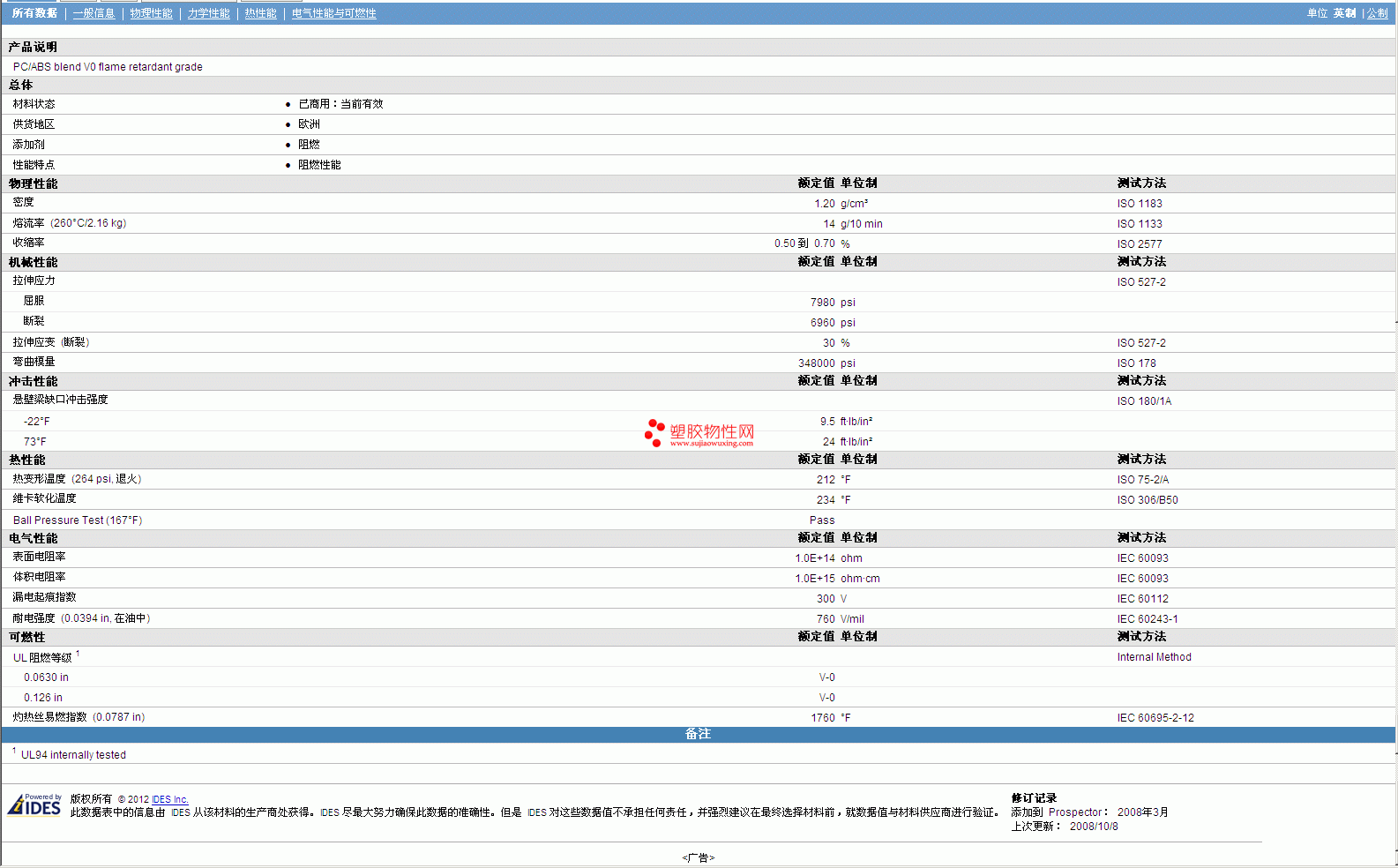
Task: Click 'IEC 60093' in the 体积电阻率 row
Action: click(x=1142, y=579)
